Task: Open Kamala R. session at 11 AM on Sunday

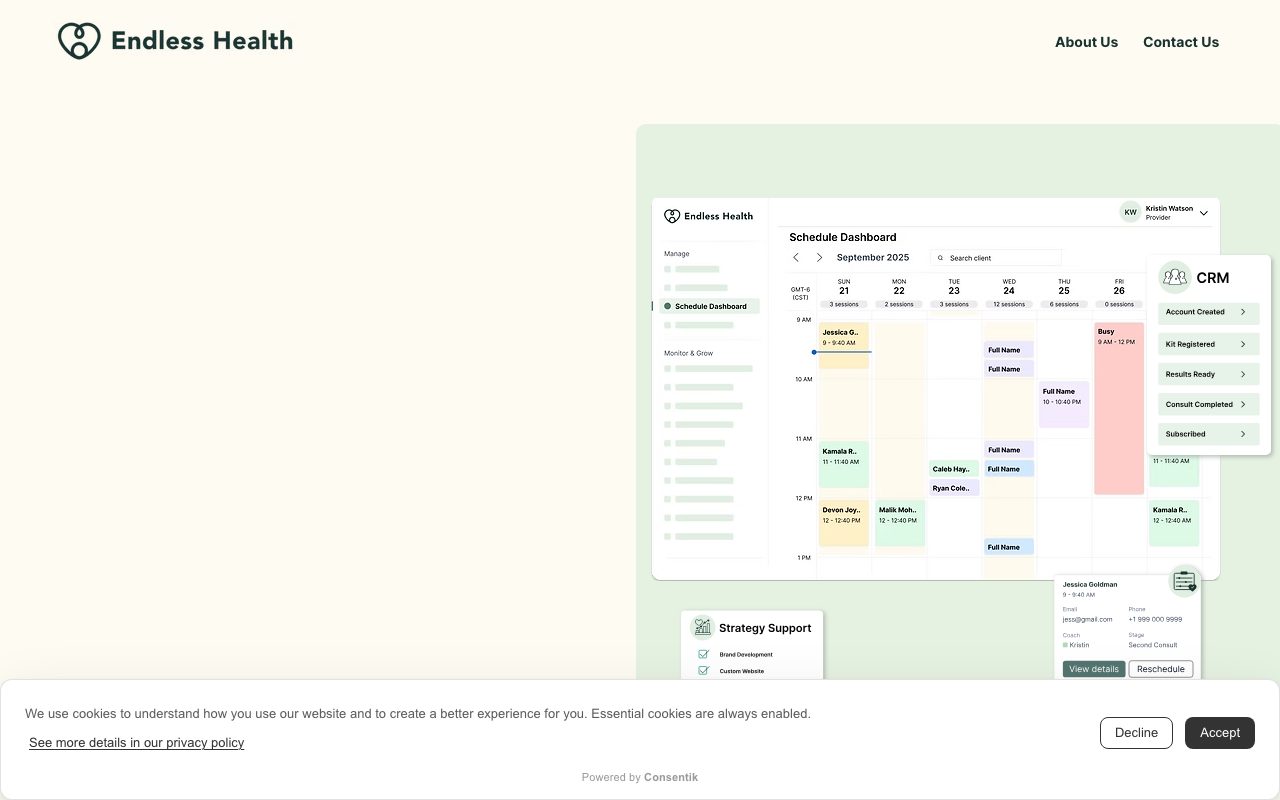Action: [844, 464]
